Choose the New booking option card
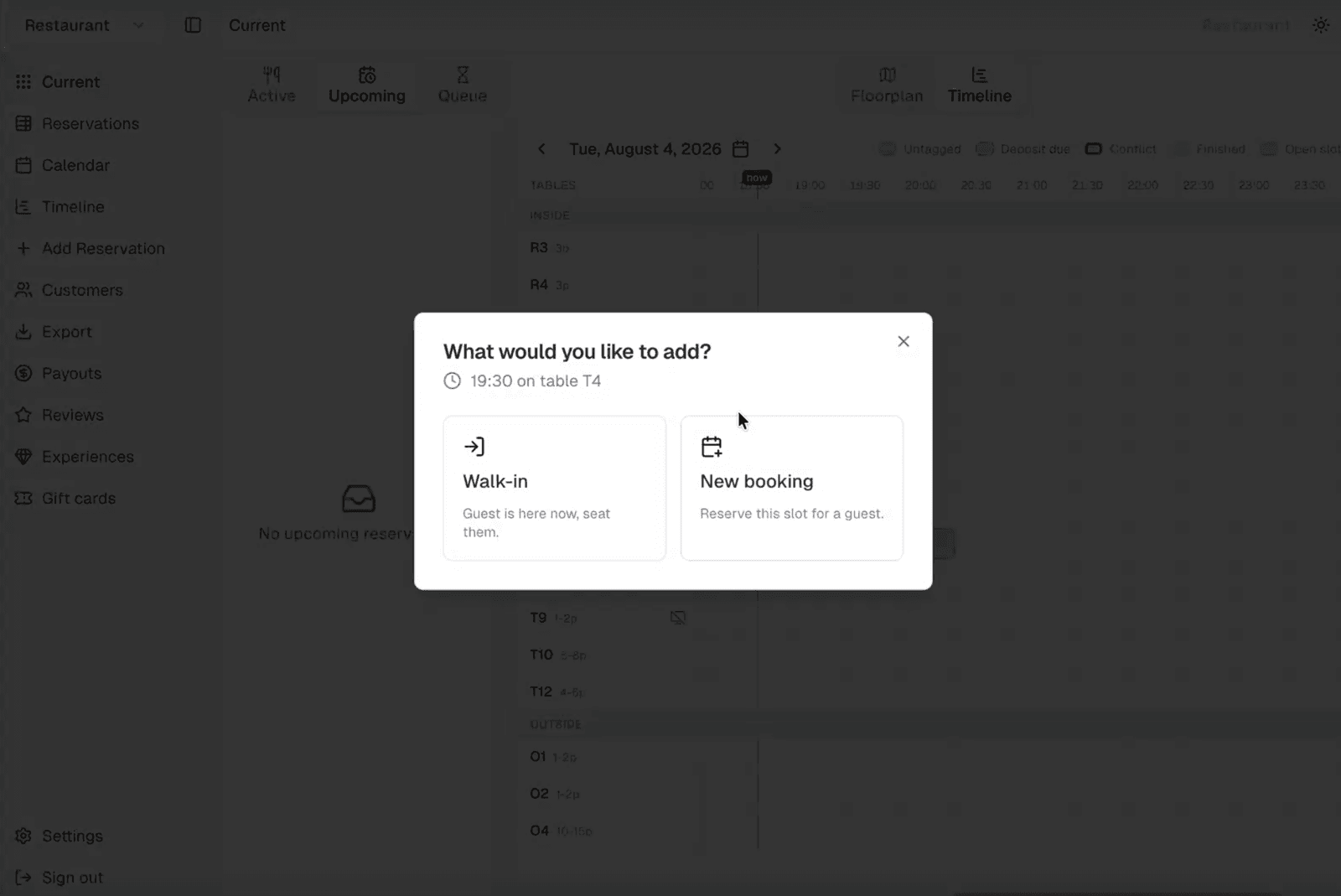This screenshot has width=1341, height=896. [x=791, y=488]
